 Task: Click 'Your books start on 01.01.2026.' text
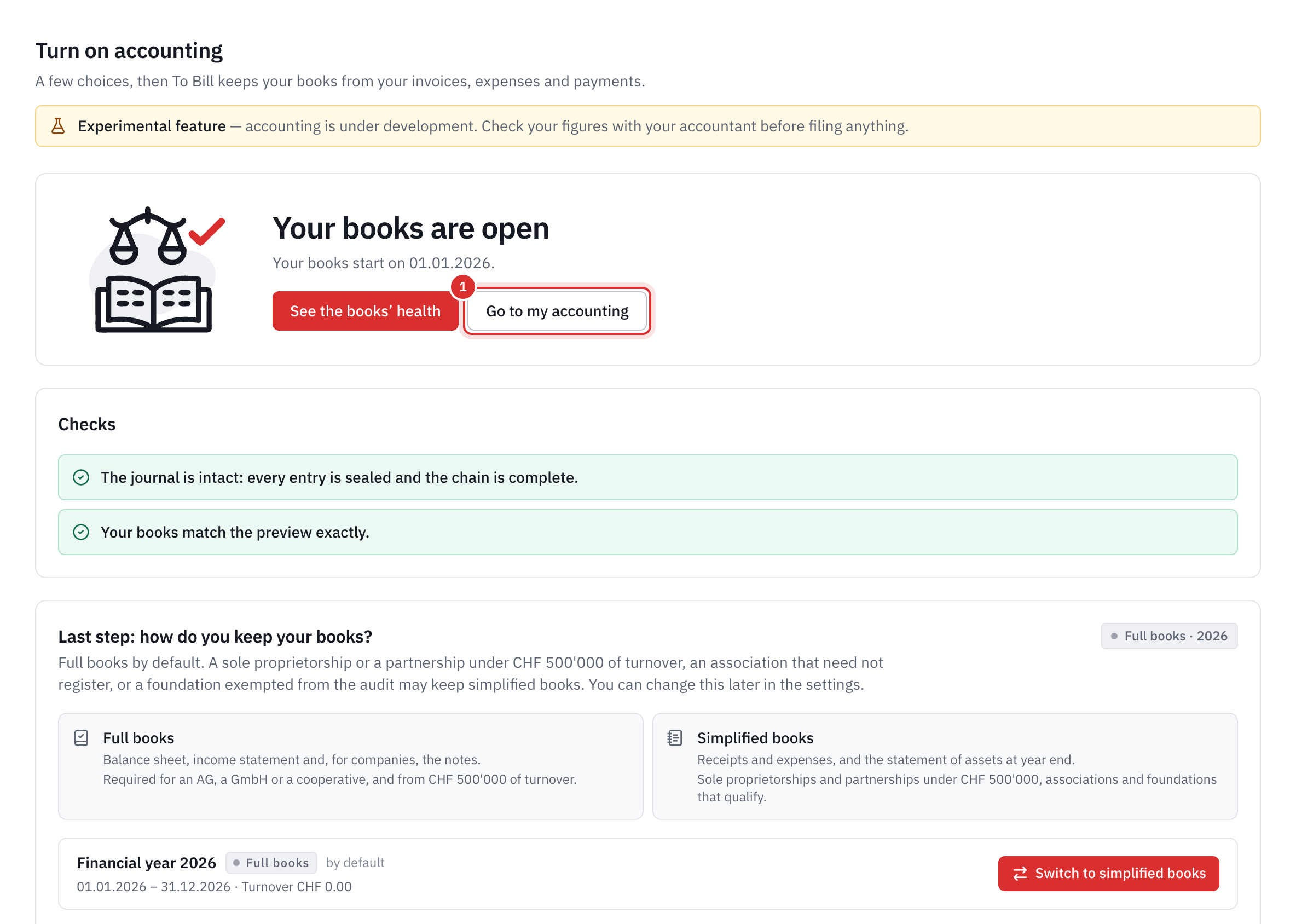[x=384, y=263]
